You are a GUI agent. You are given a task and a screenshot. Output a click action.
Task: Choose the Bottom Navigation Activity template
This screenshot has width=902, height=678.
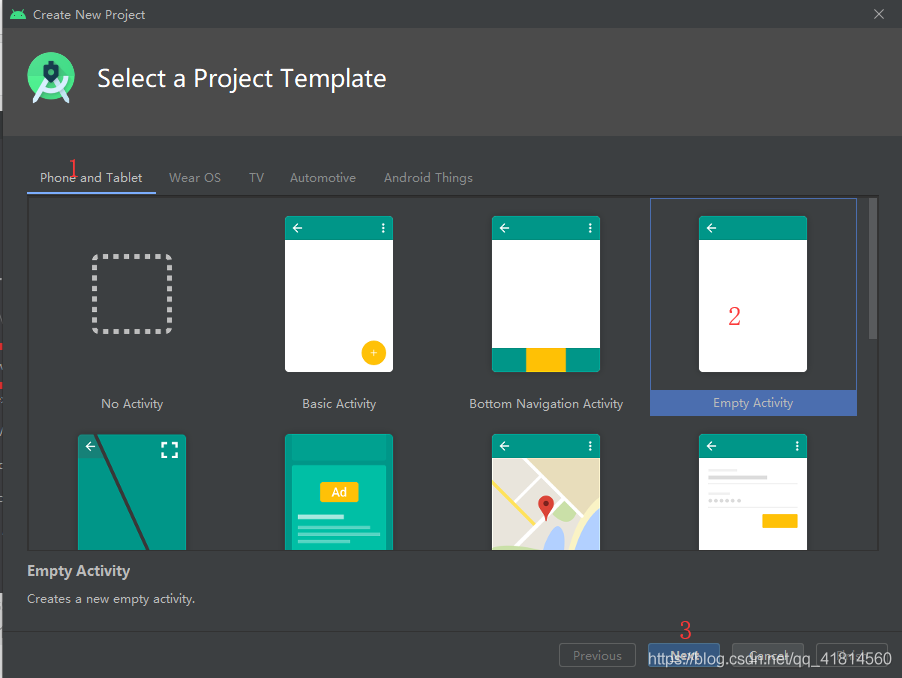coord(545,293)
